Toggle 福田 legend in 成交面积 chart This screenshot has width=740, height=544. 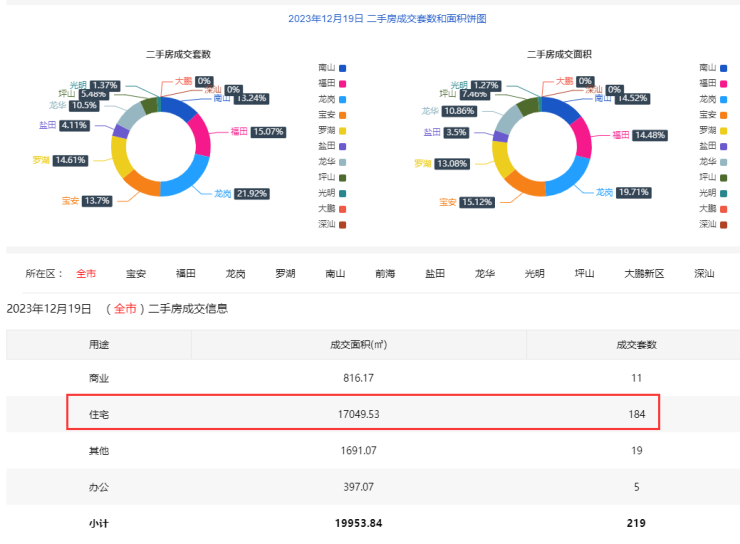click(712, 83)
